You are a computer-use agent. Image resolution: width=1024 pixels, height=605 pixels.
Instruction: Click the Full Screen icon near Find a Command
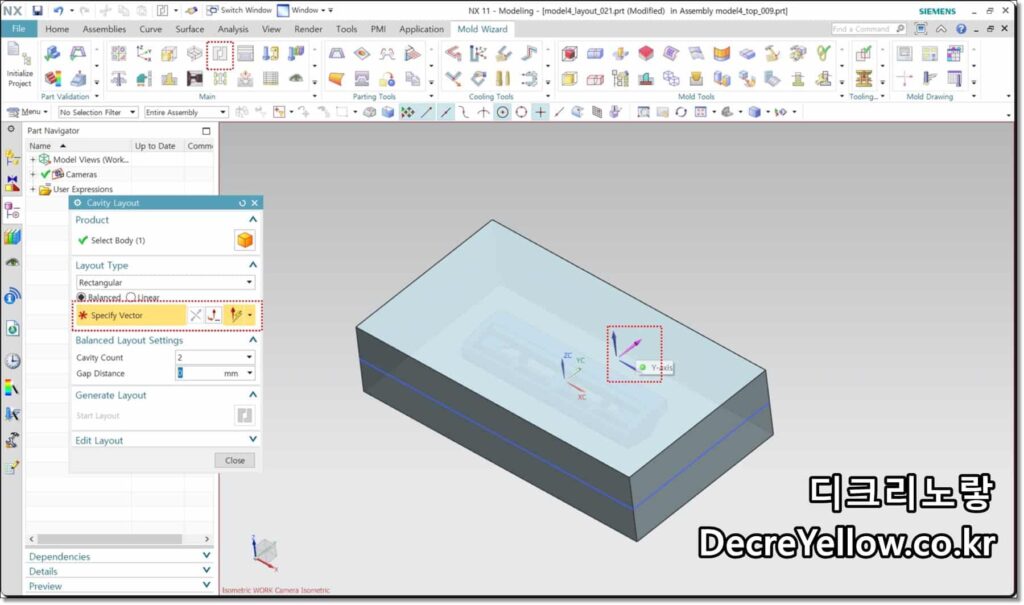click(x=920, y=29)
